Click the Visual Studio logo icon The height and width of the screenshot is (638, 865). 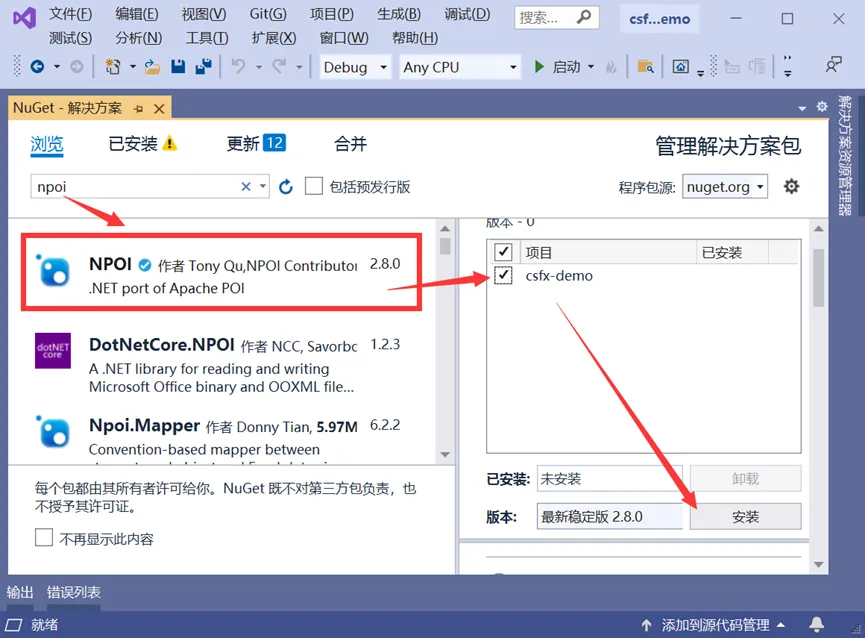[x=24, y=18]
